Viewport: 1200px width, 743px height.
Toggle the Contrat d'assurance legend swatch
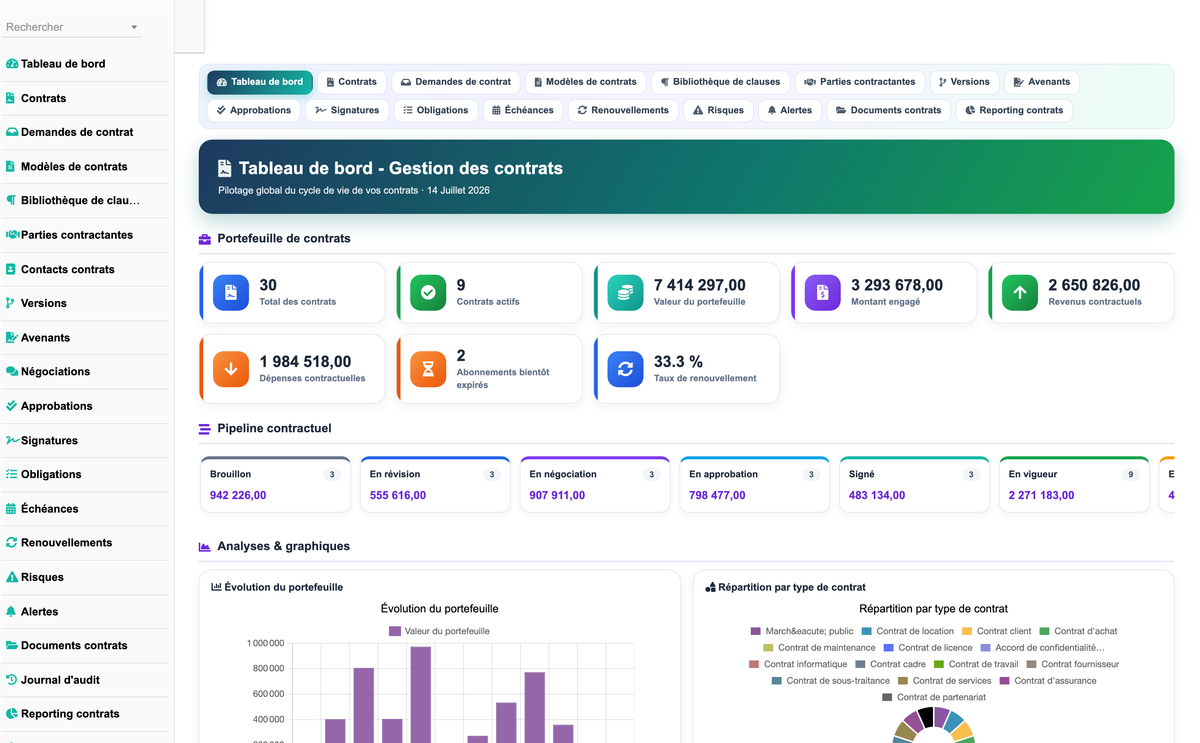pos(1005,681)
